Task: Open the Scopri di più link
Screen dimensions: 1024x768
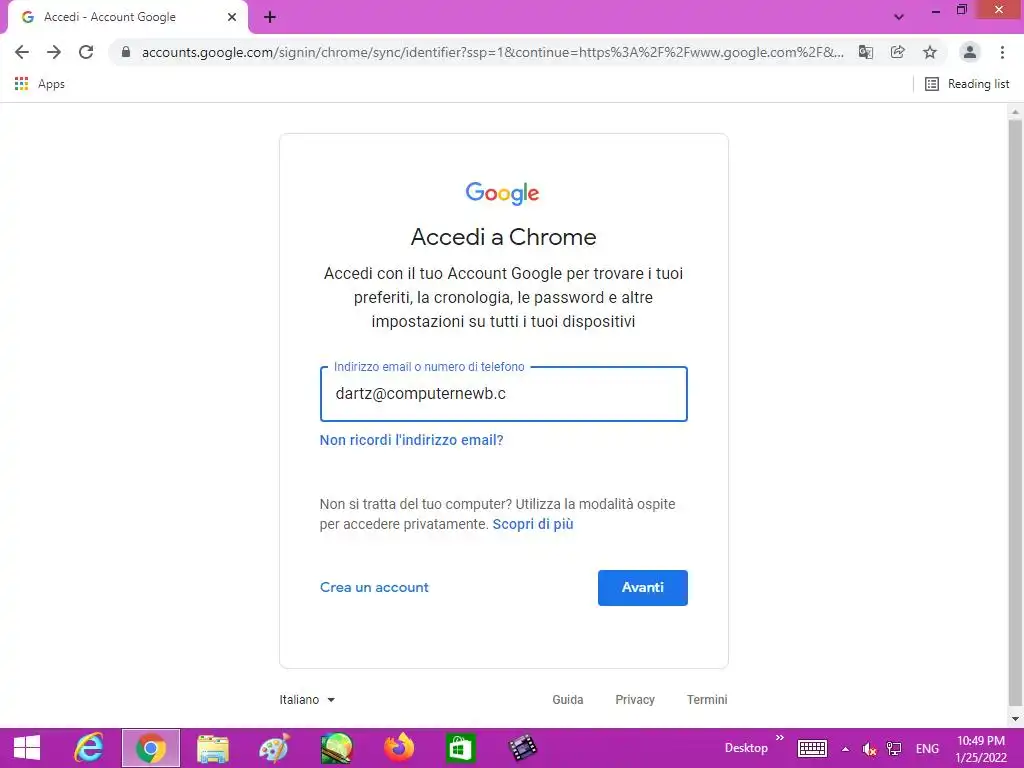Action: (x=533, y=524)
